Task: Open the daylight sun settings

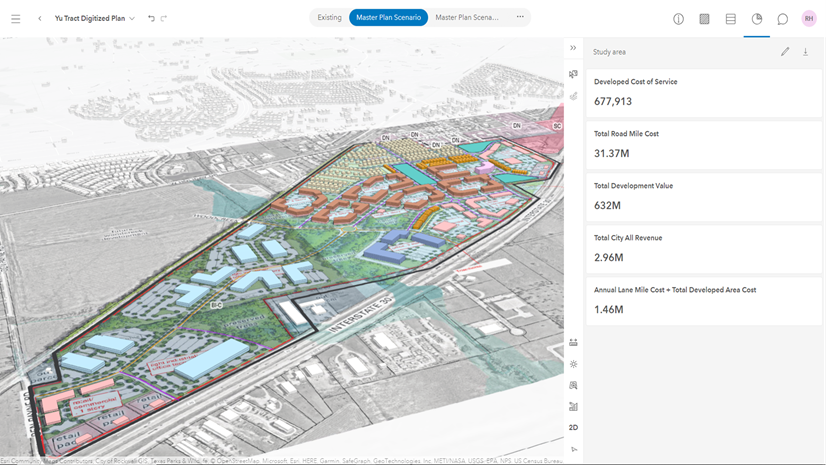Action: [x=573, y=364]
